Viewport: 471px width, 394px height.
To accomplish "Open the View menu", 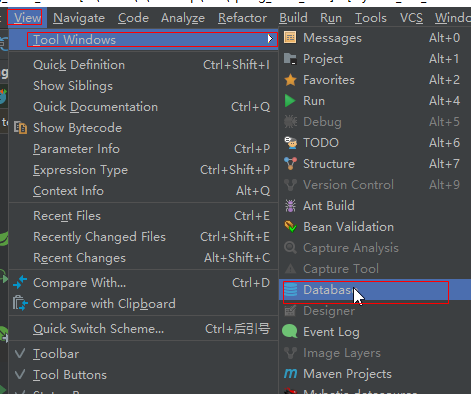I will click(27, 18).
